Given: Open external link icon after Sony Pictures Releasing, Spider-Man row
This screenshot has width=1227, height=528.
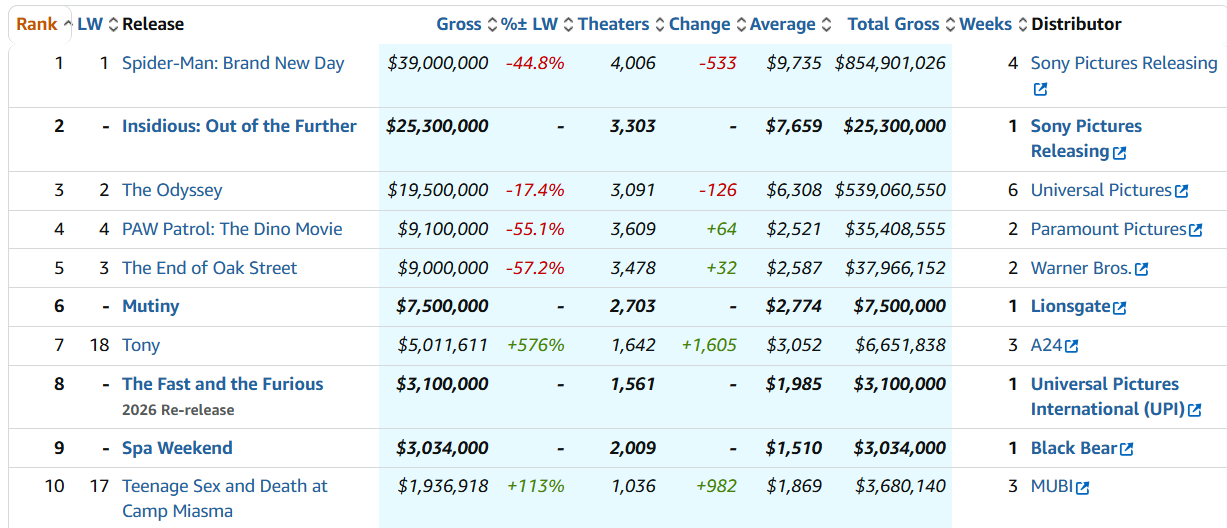Looking at the screenshot, I should coord(1040,89).
